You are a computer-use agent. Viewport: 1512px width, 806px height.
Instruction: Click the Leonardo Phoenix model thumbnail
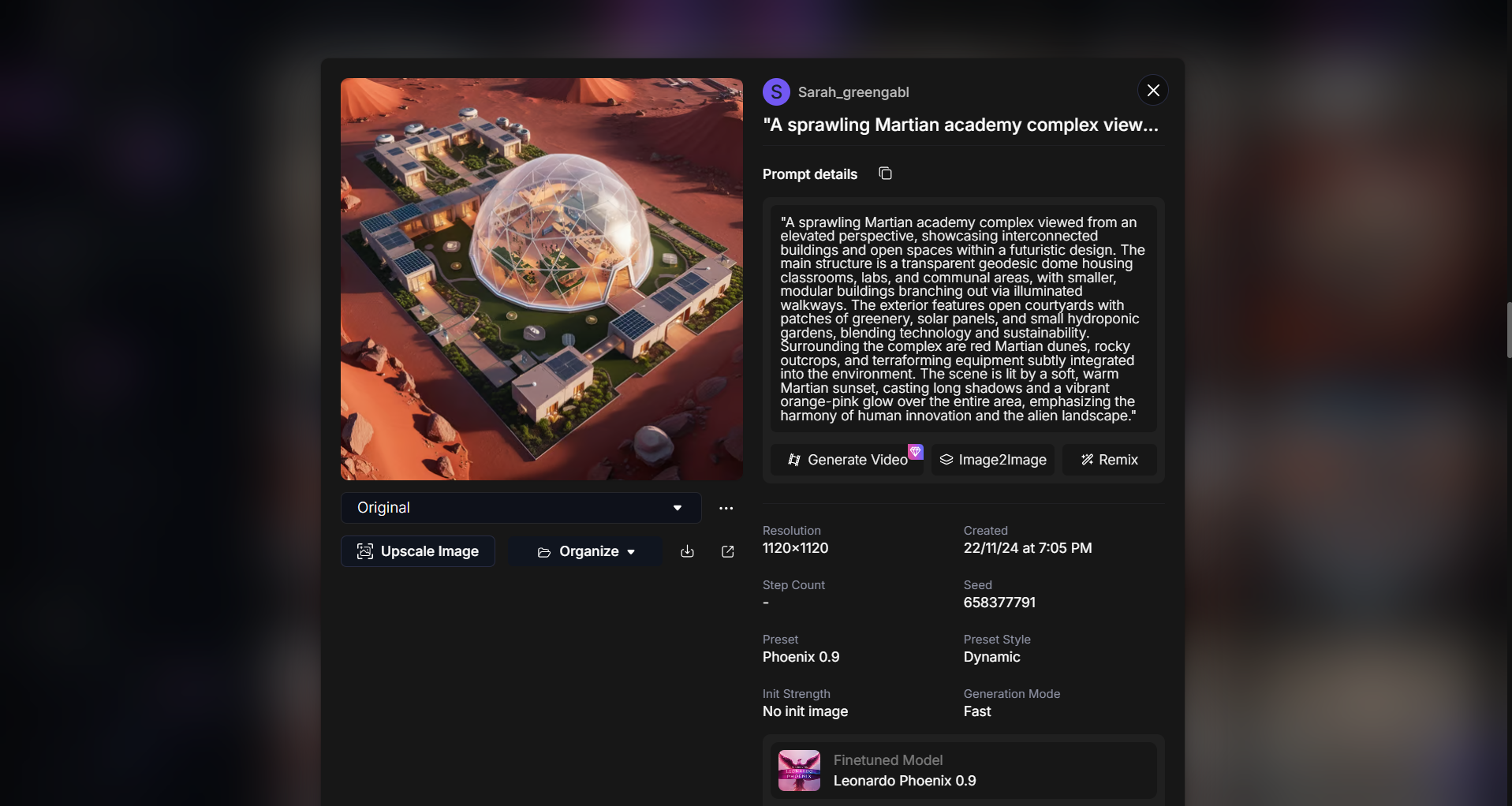pos(799,771)
